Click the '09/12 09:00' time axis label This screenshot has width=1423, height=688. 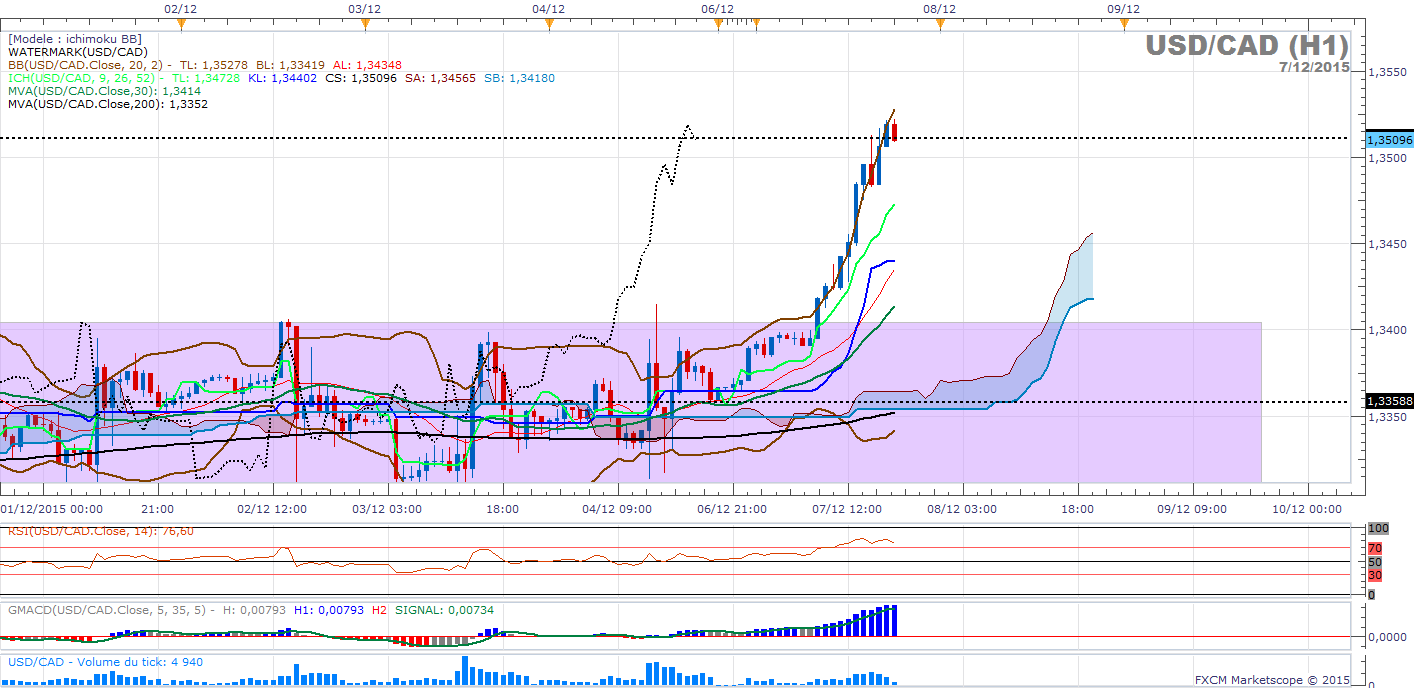[x=1192, y=508]
